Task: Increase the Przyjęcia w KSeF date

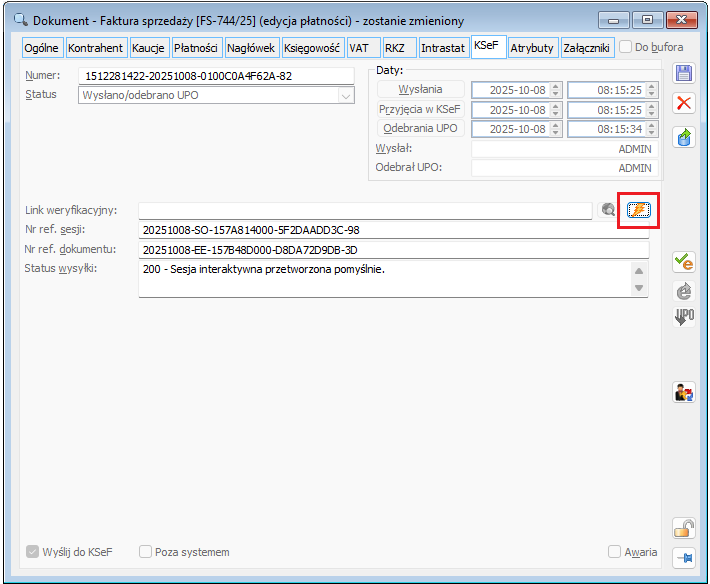Action: click(x=556, y=106)
